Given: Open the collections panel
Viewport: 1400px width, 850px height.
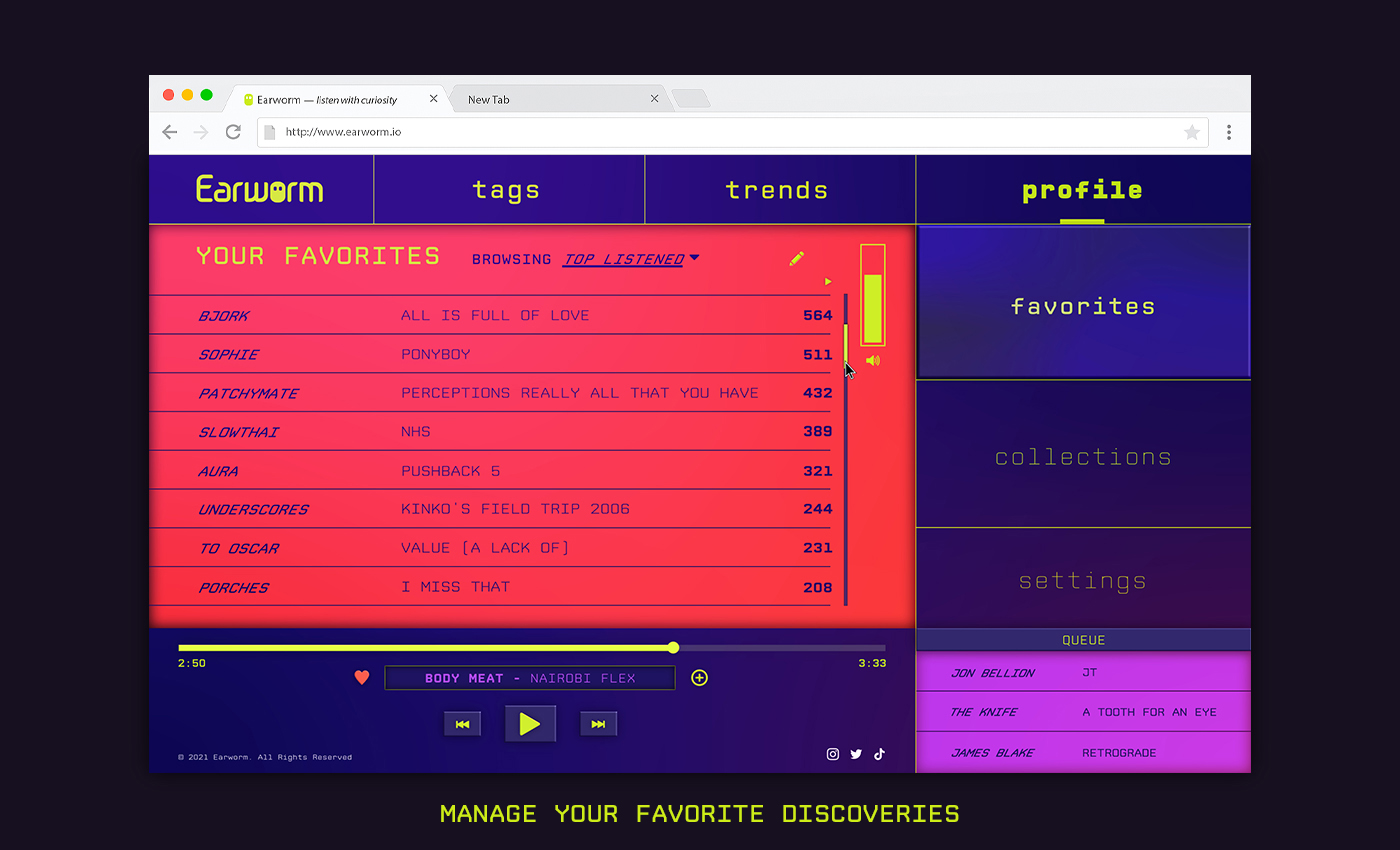Looking at the screenshot, I should click(1083, 455).
